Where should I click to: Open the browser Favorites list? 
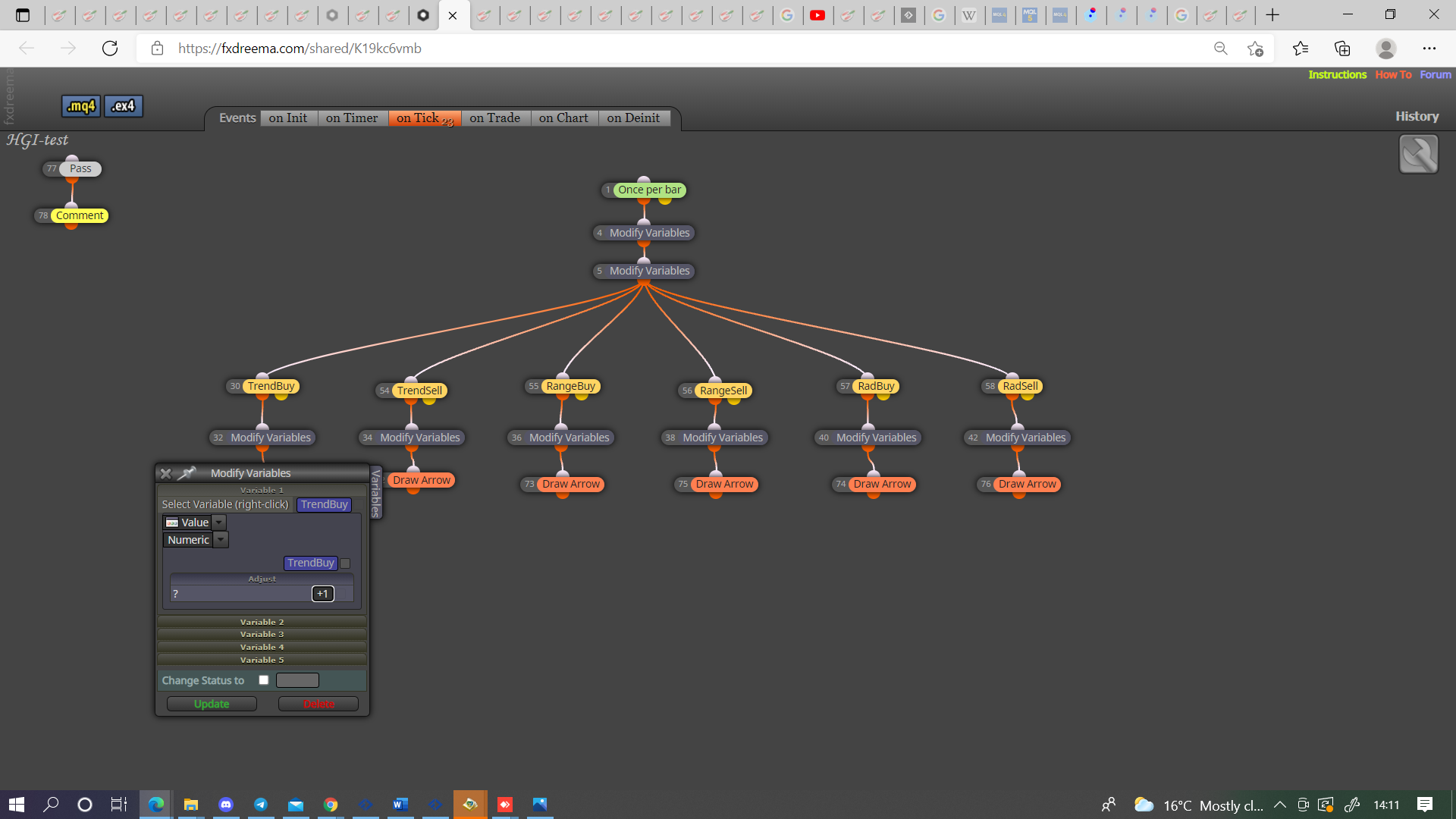(x=1301, y=49)
